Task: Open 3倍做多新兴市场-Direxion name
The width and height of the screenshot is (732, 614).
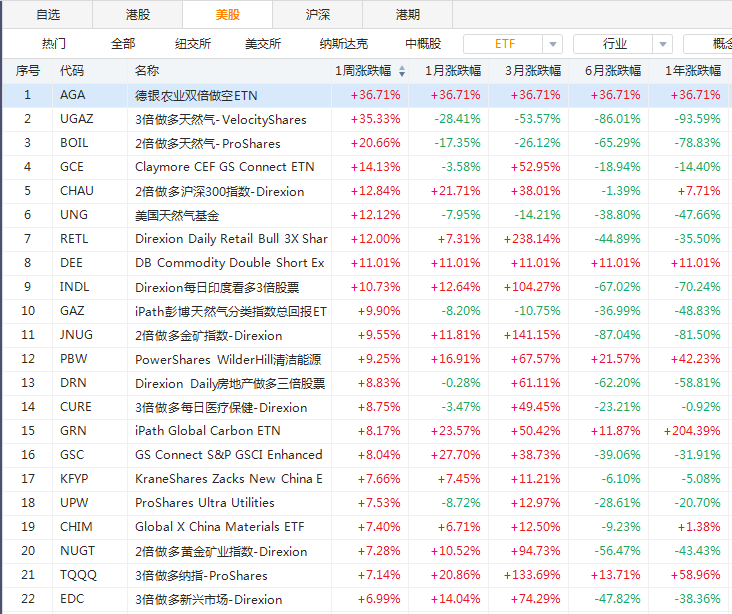Action: click(x=208, y=600)
